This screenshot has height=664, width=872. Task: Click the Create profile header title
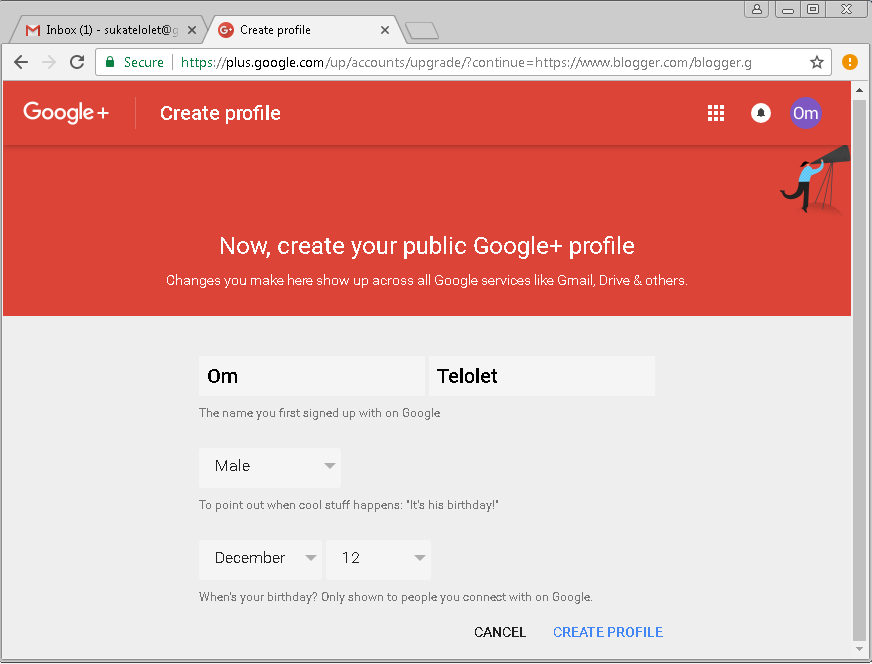point(220,113)
